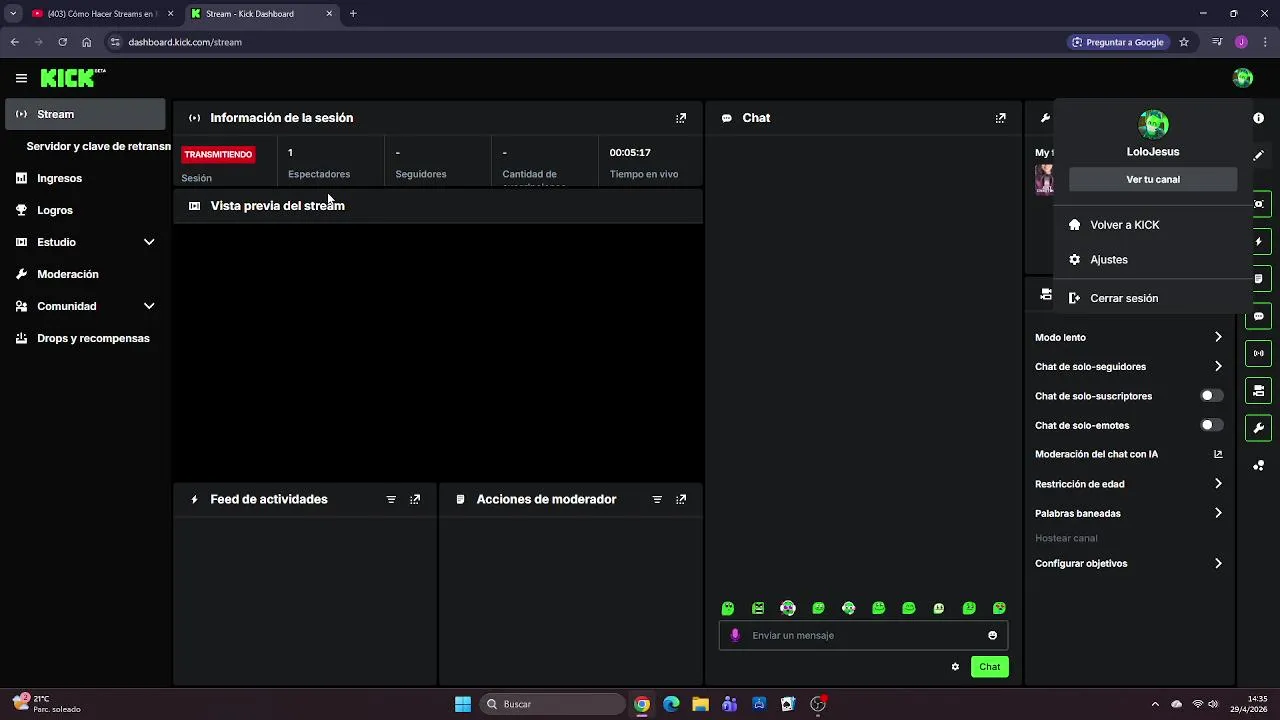Open a new browser tab

pyautogui.click(x=353, y=14)
